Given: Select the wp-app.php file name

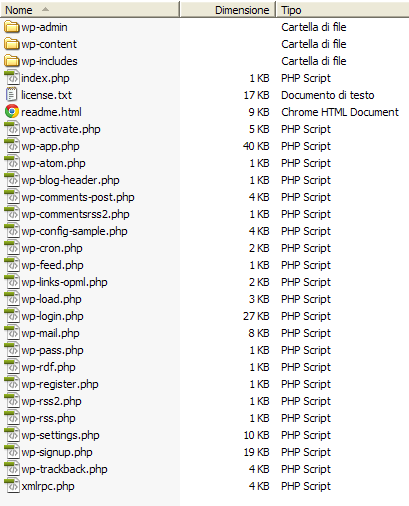Looking at the screenshot, I should (x=50, y=146).
